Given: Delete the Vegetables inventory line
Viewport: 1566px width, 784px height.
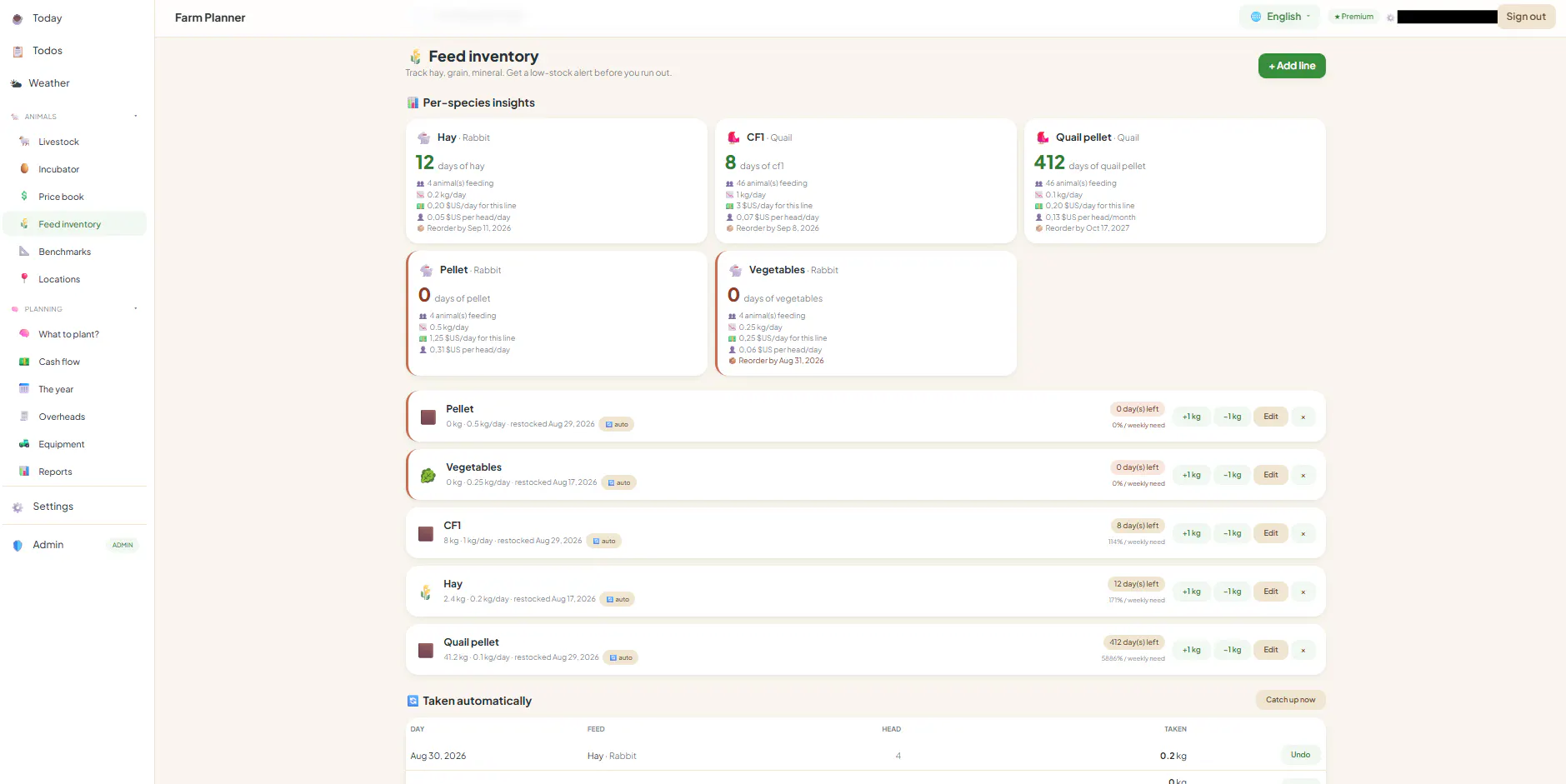Looking at the screenshot, I should click(1303, 475).
